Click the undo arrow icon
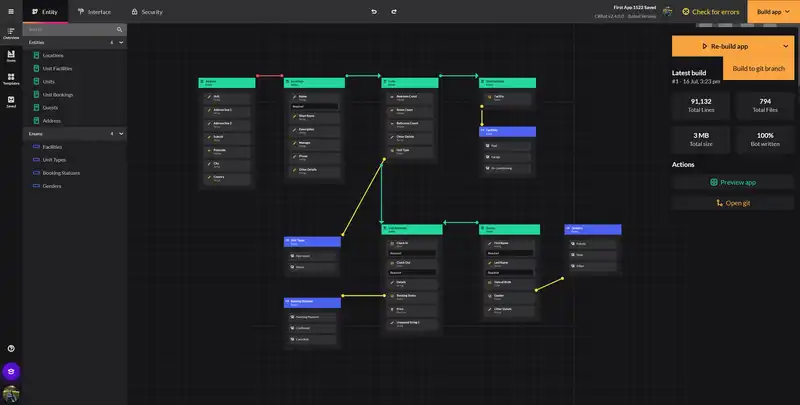Image resolution: width=800 pixels, height=405 pixels. [374, 12]
